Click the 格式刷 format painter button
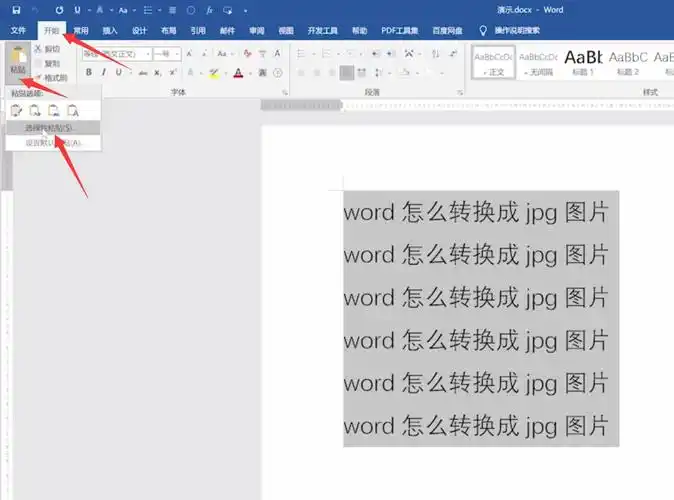The image size is (674, 500). (x=51, y=78)
